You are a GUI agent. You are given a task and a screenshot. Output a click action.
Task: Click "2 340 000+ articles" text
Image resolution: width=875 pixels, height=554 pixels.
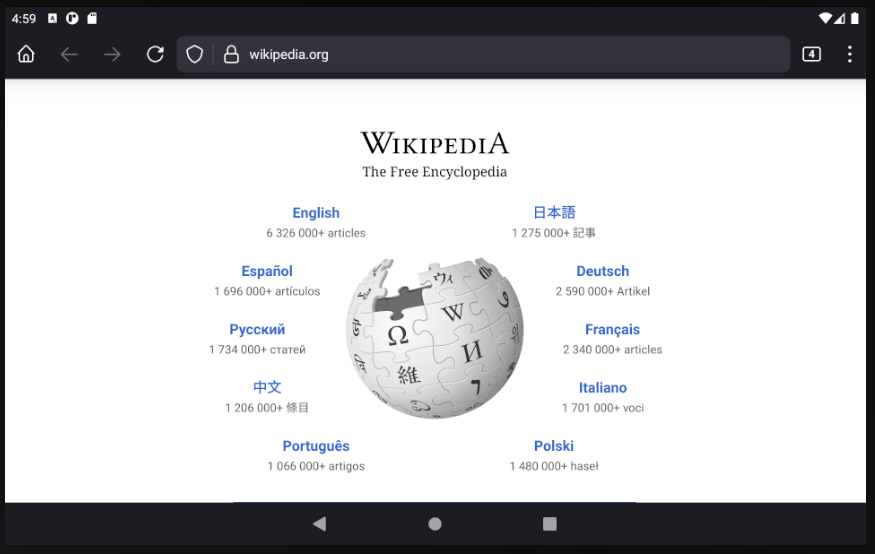[612, 349]
